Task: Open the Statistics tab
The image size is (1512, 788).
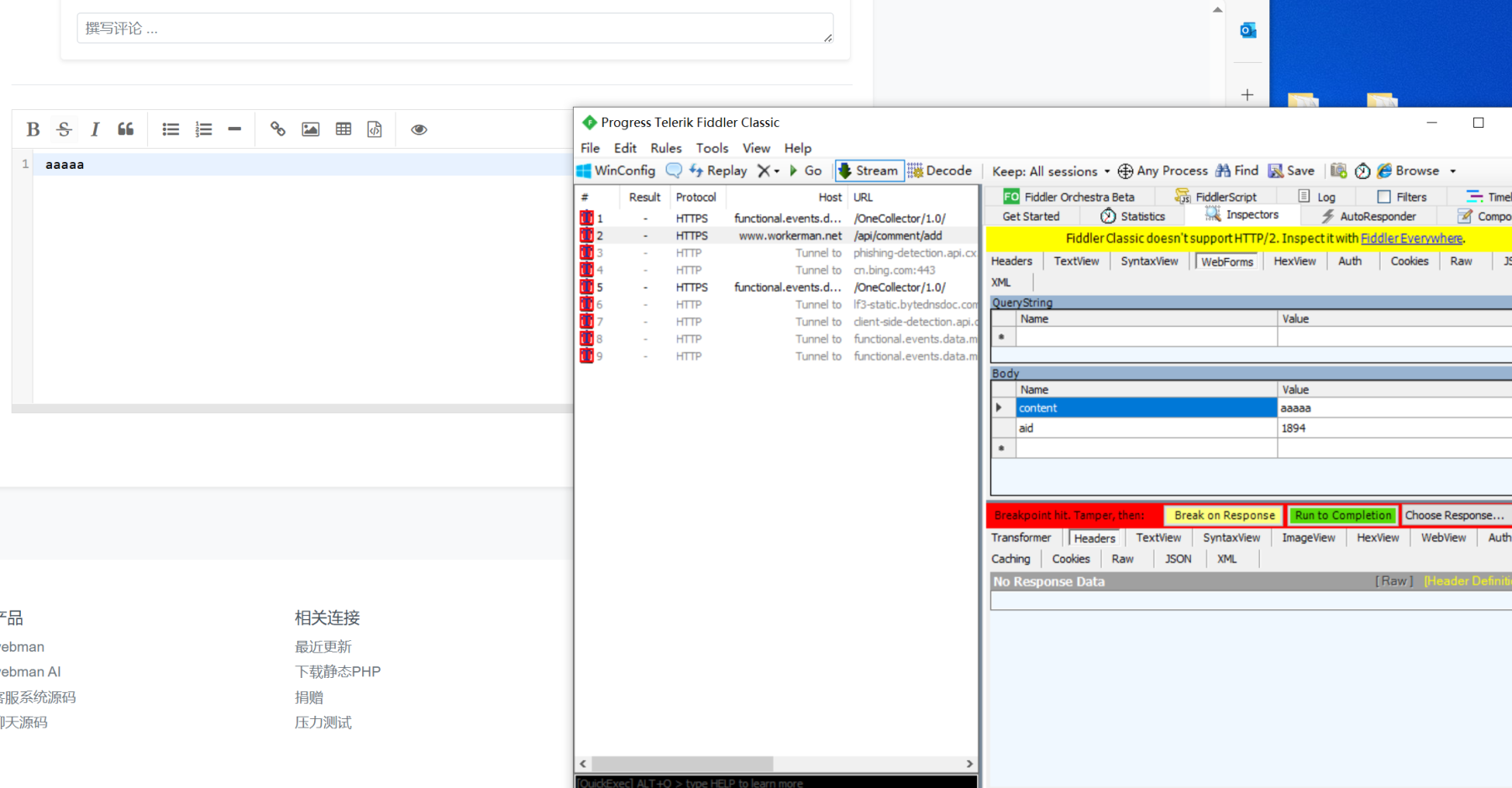Action: tap(1133, 216)
